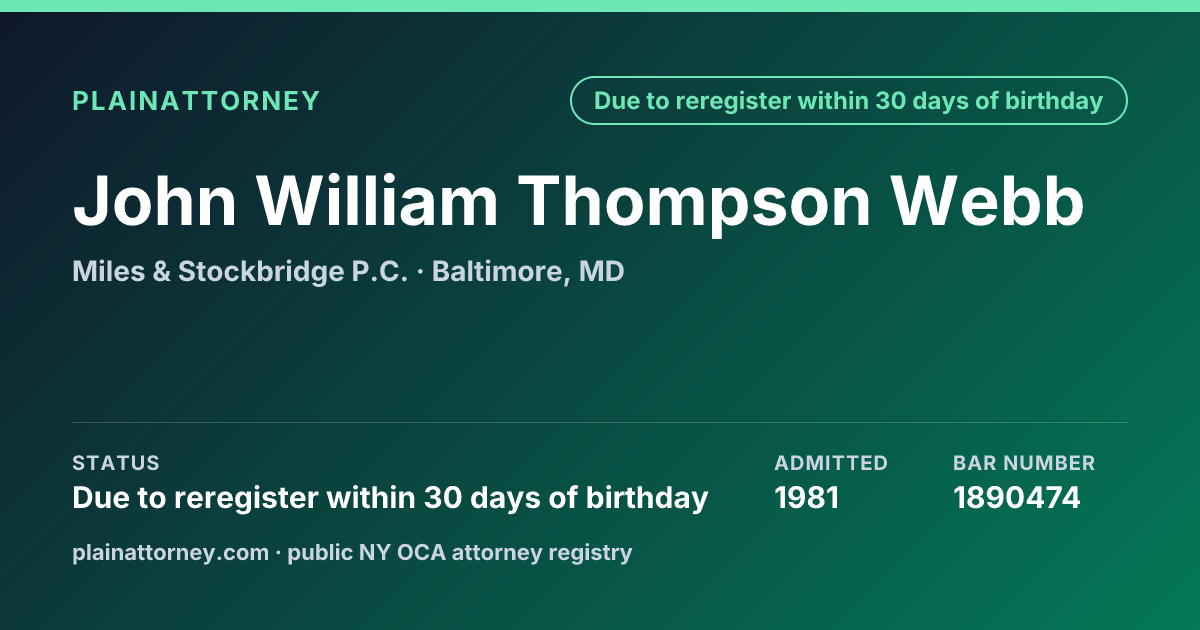Select the word William in the heading
Image resolution: width=1200 pixels, height=630 pixels.
pyautogui.click(x=379, y=201)
